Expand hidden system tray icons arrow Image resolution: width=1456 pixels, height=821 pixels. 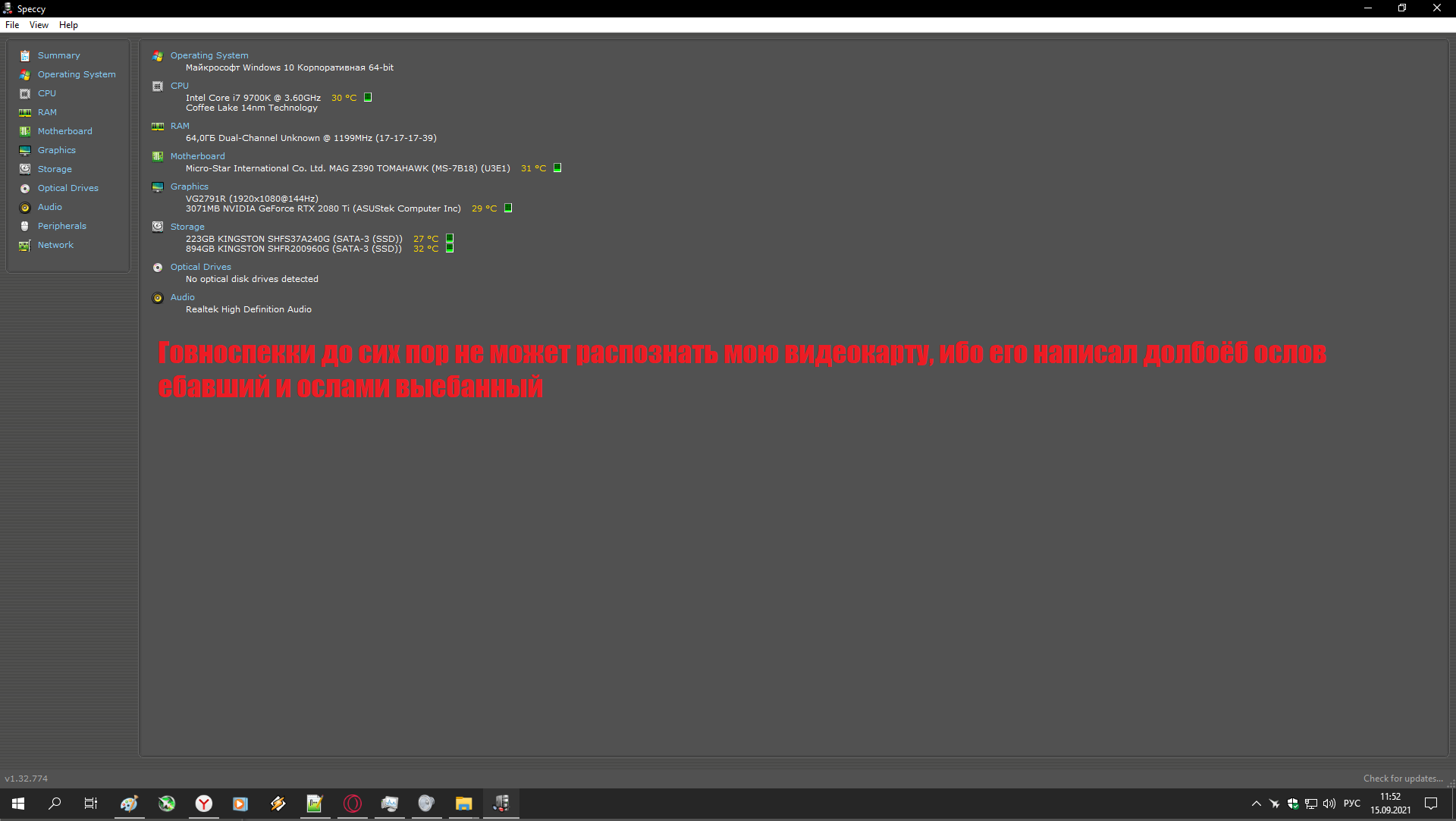click(x=1256, y=804)
